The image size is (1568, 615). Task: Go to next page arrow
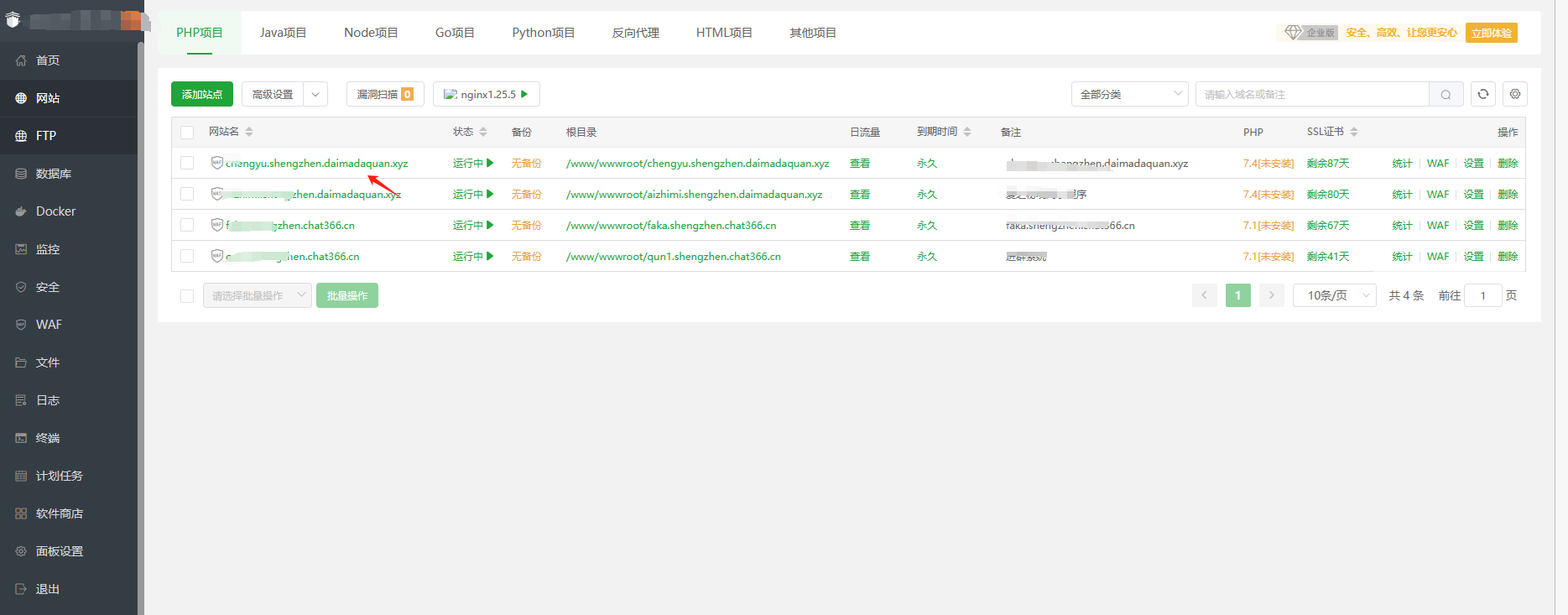1272,295
